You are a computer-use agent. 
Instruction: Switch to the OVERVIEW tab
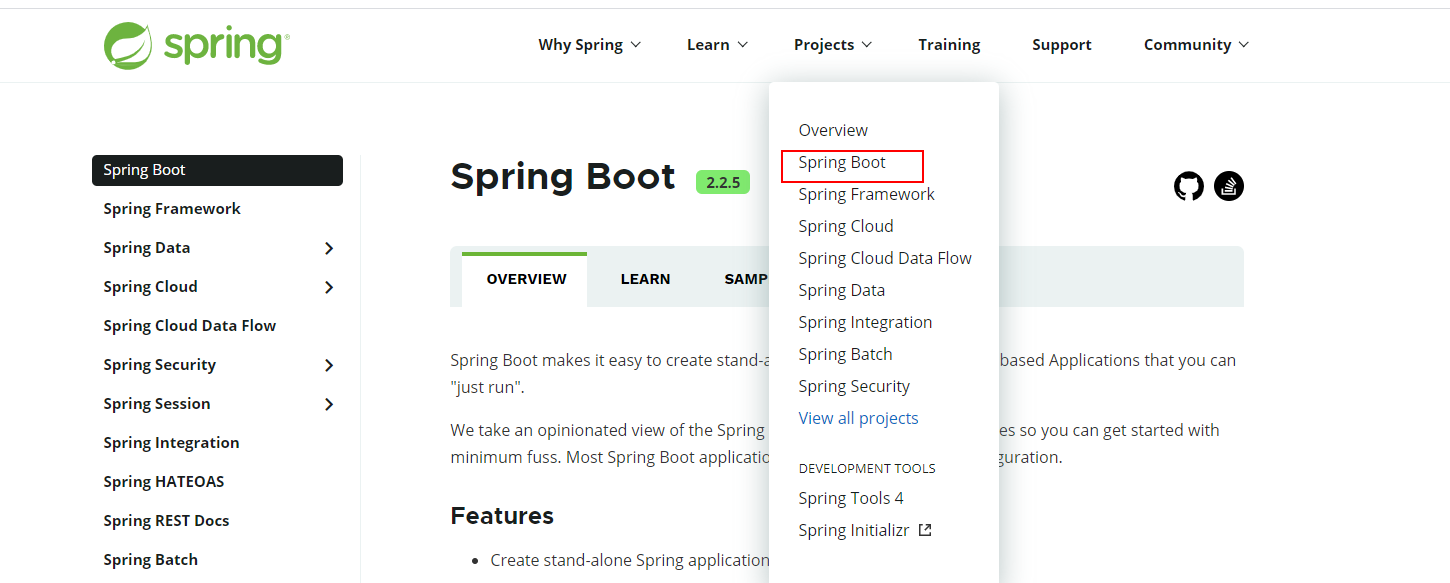[526, 279]
